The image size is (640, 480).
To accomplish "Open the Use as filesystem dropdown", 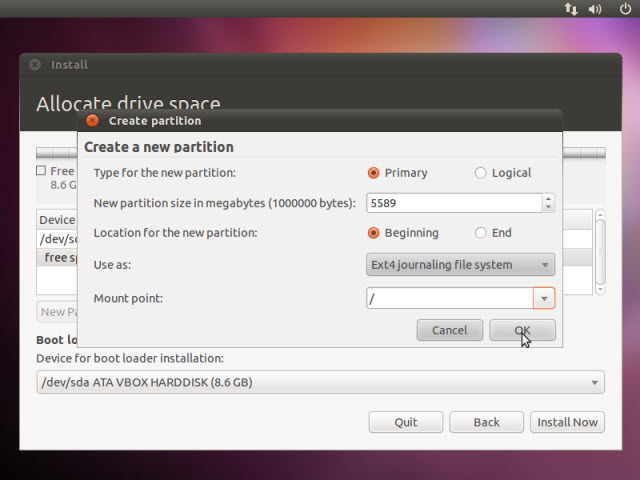I will pyautogui.click(x=460, y=264).
